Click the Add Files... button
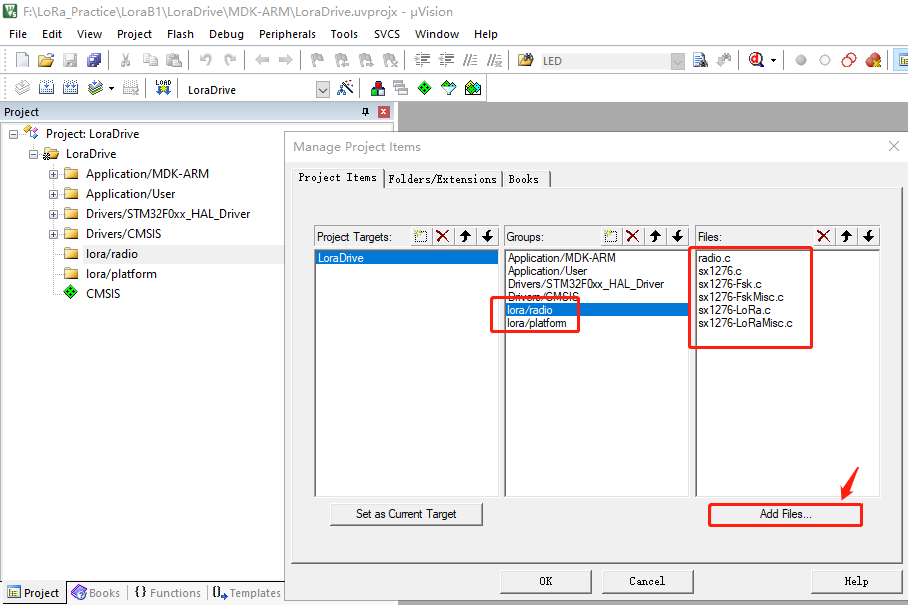 pos(785,514)
